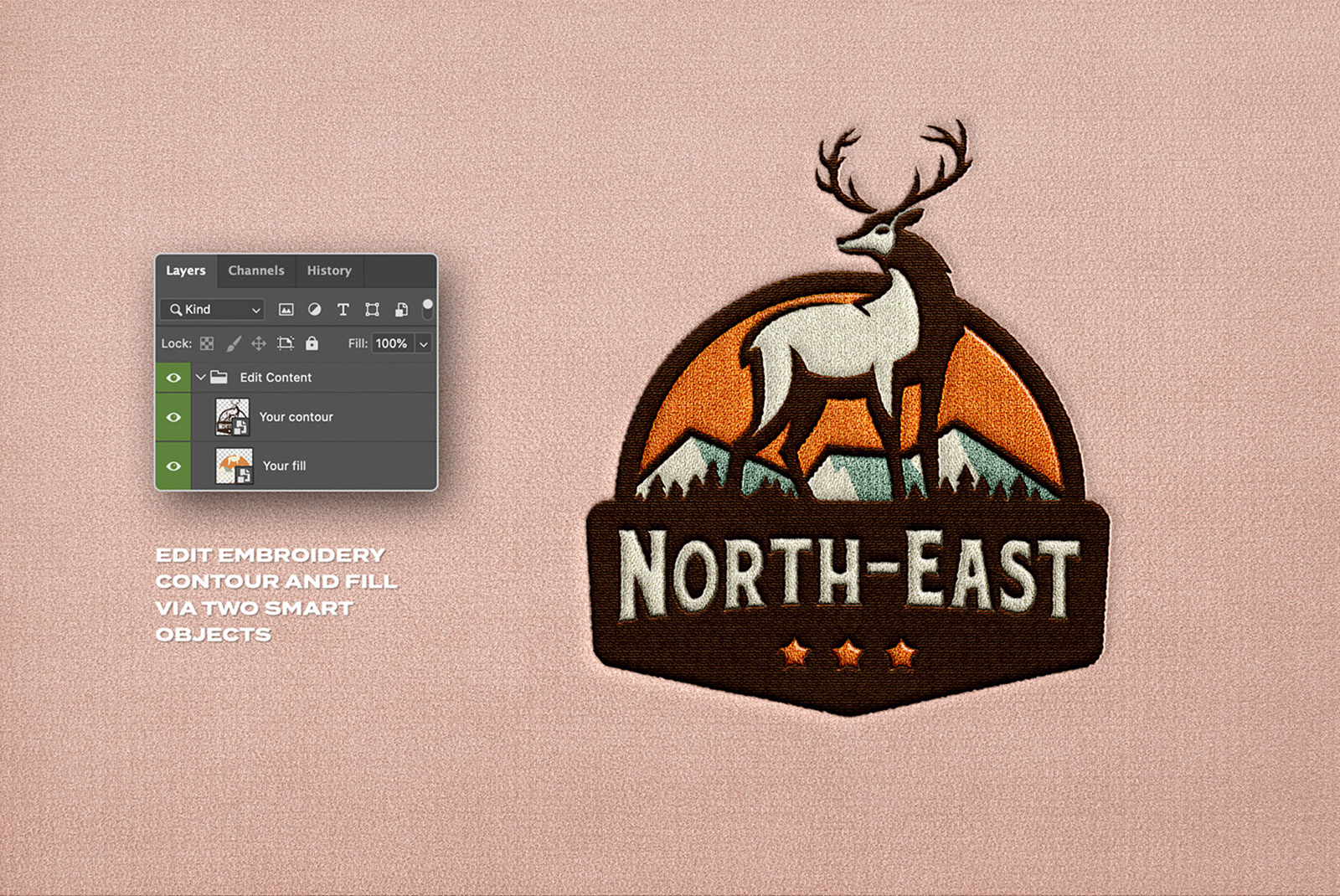
Task: Filter layers by type layers
Action: point(343,310)
